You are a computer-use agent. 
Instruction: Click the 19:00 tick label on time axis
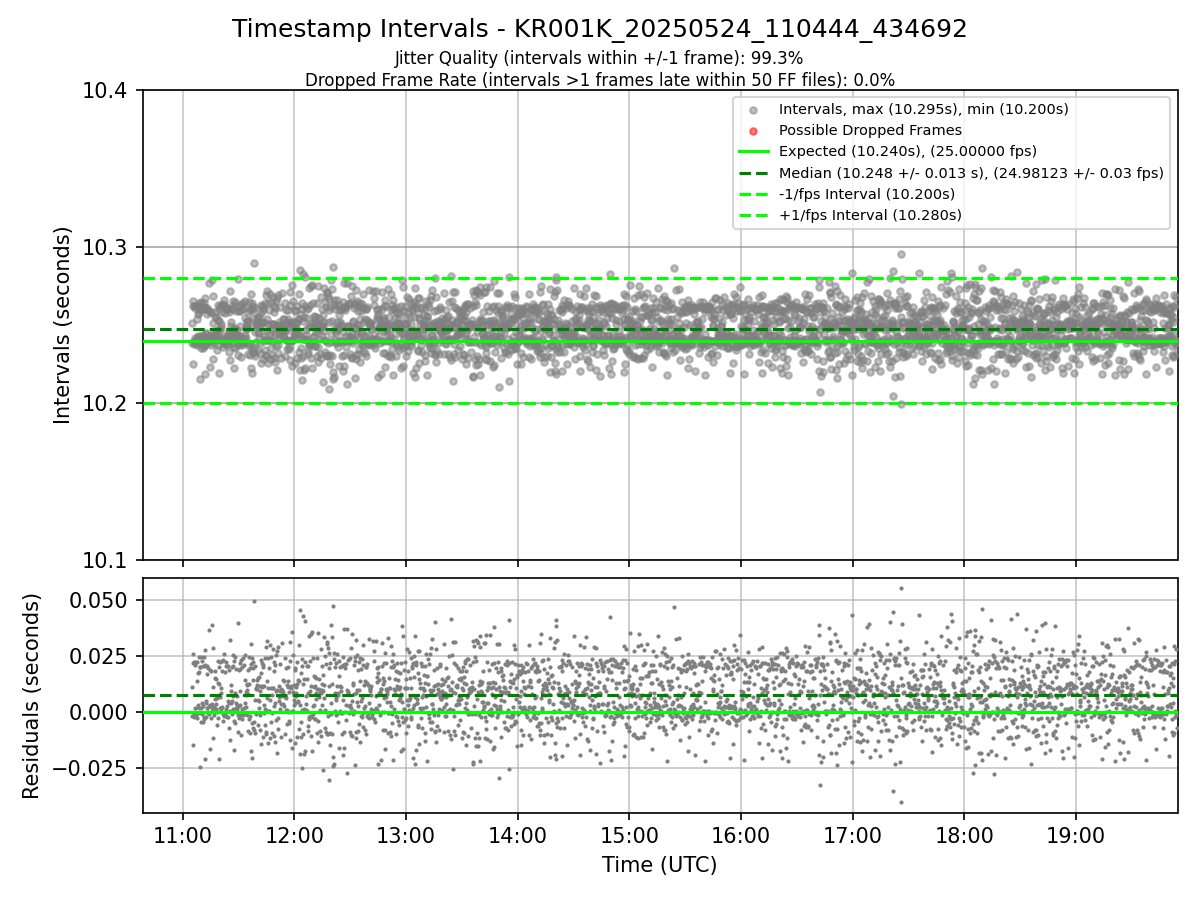1076,834
